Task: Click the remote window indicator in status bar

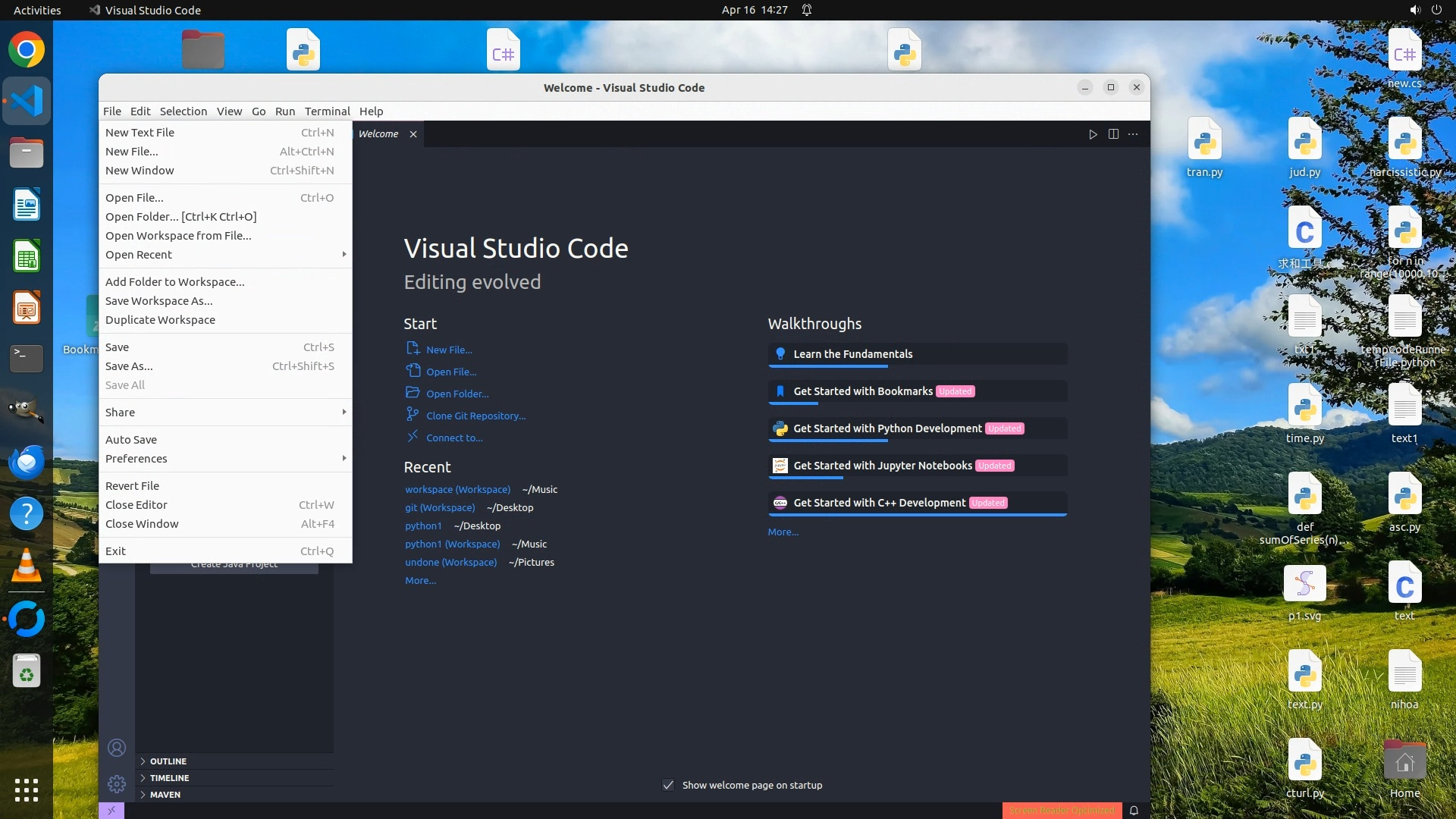Action: (111, 811)
